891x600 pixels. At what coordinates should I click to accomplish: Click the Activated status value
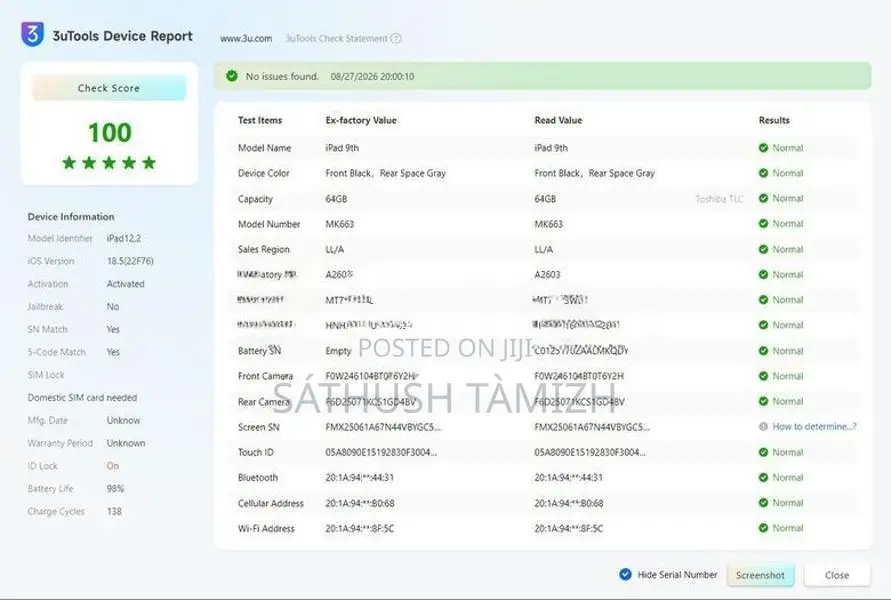click(126, 284)
